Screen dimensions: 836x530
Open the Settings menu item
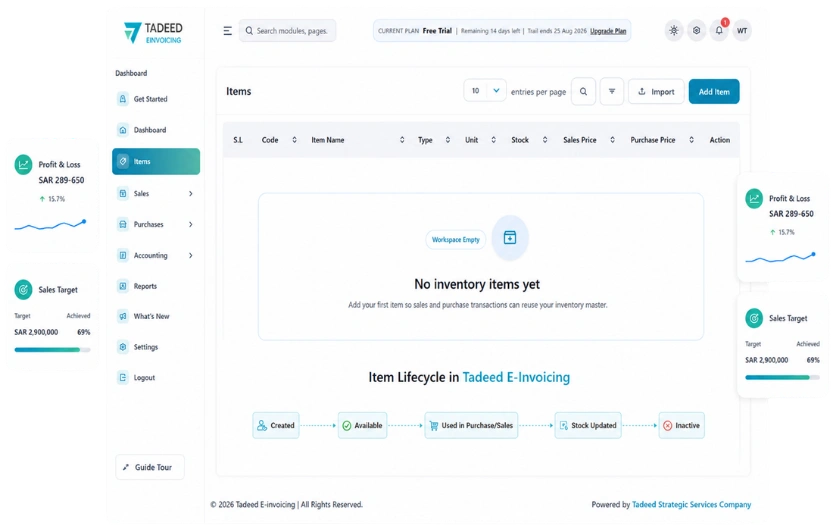tap(156, 347)
